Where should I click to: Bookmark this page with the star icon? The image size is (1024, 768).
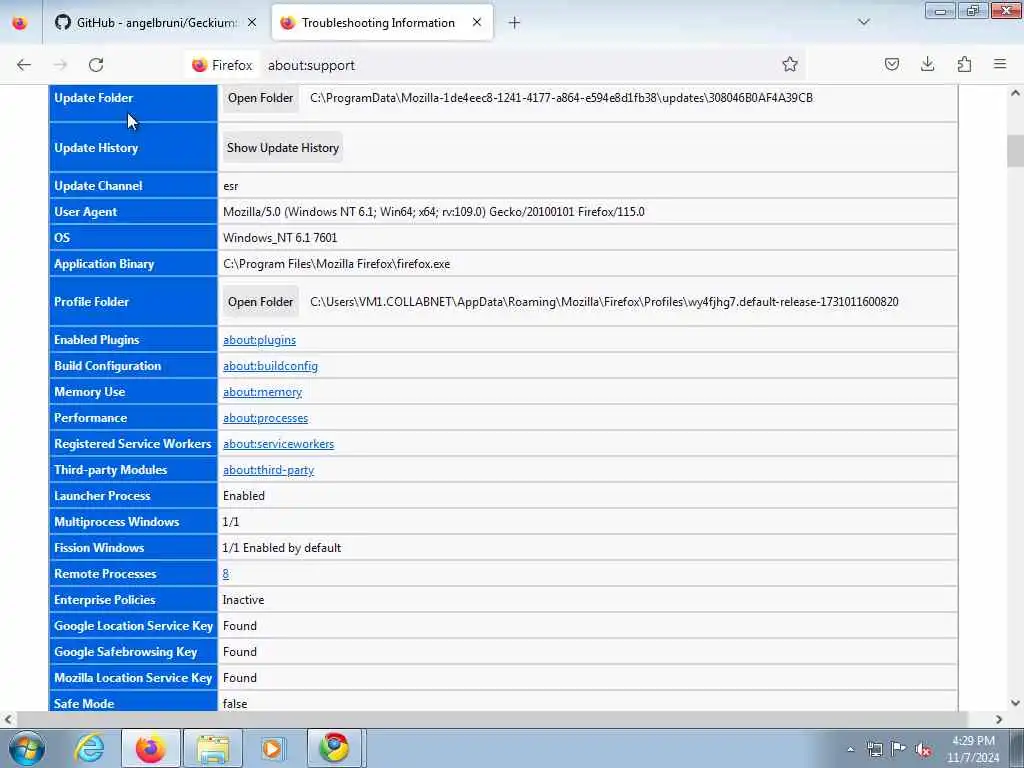[x=790, y=64]
